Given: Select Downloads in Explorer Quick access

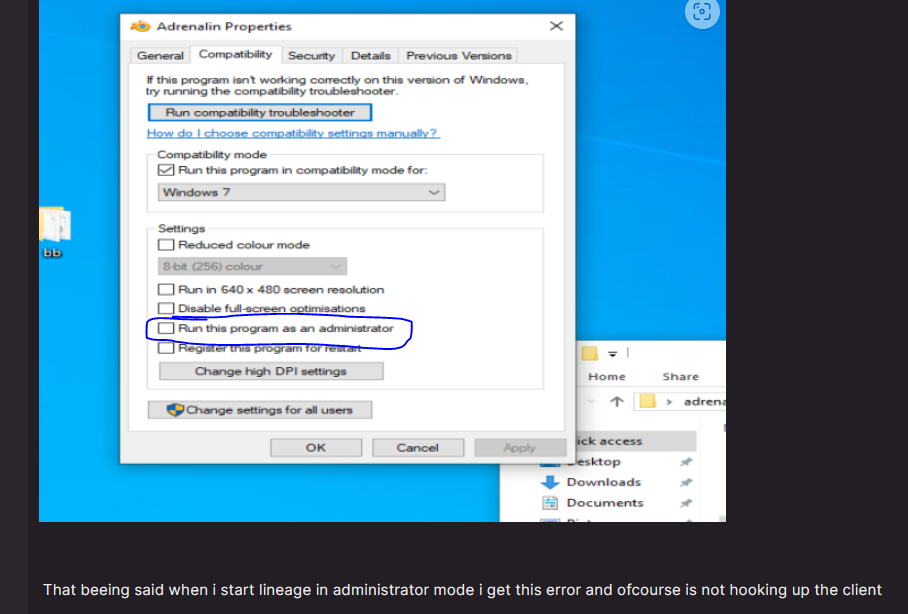Looking at the screenshot, I should click(603, 482).
